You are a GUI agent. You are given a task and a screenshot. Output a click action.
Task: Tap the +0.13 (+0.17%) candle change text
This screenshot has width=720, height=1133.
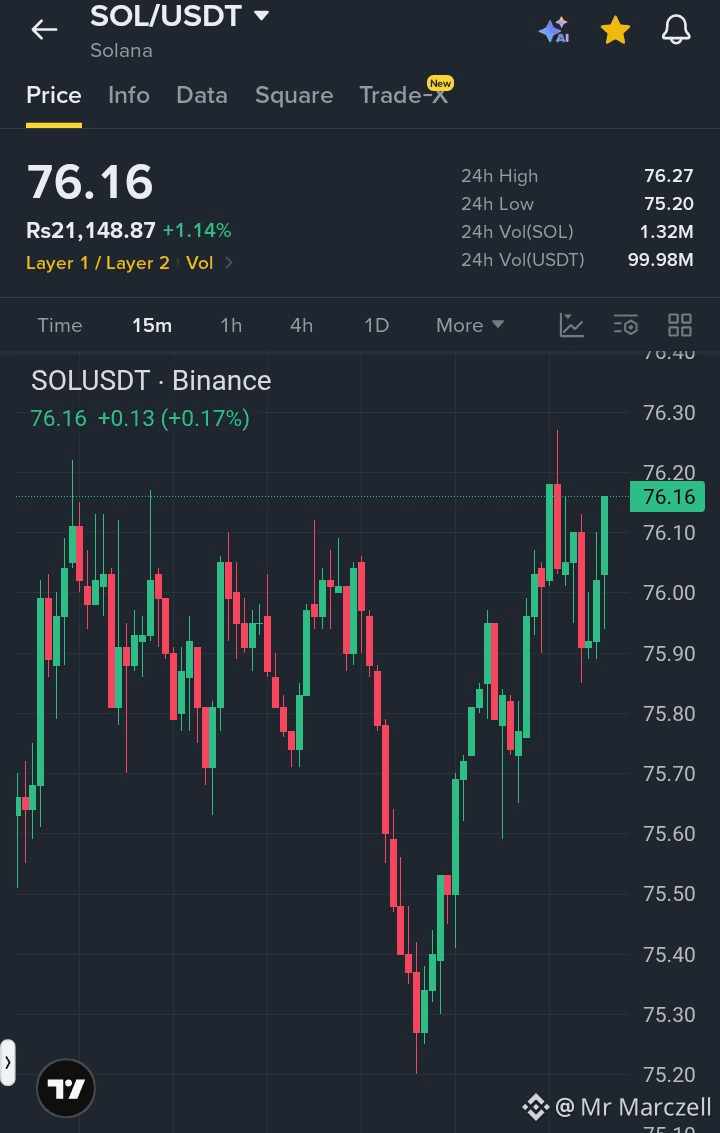pos(173,418)
